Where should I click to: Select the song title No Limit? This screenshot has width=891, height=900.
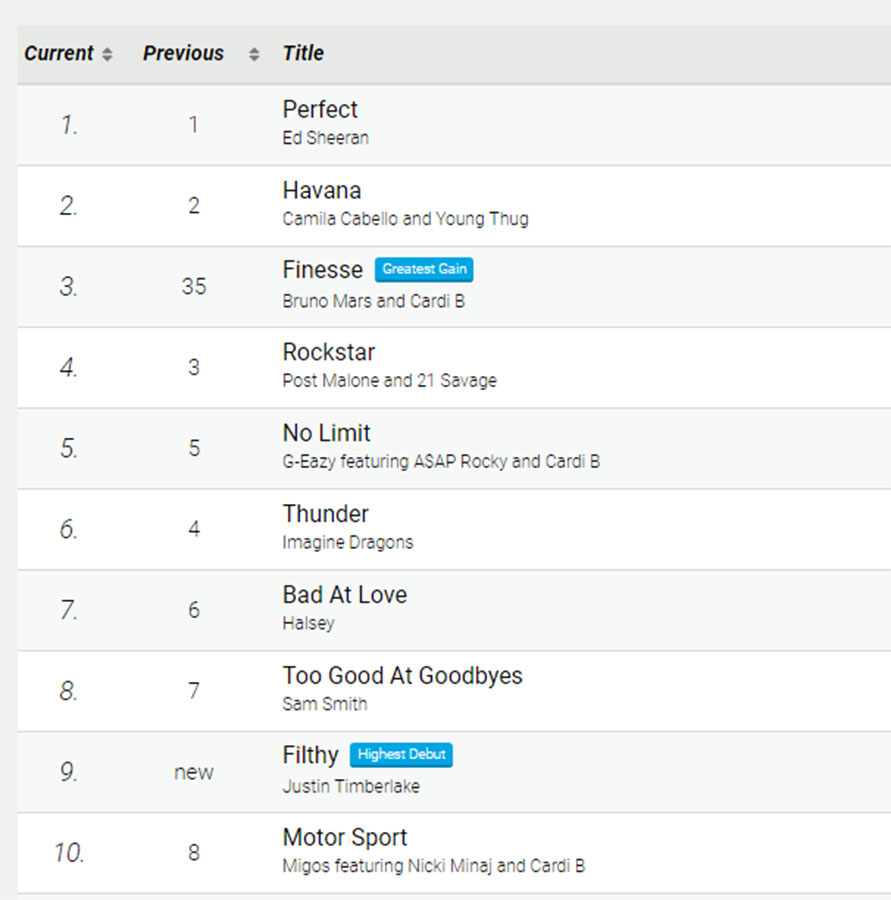[x=326, y=433]
